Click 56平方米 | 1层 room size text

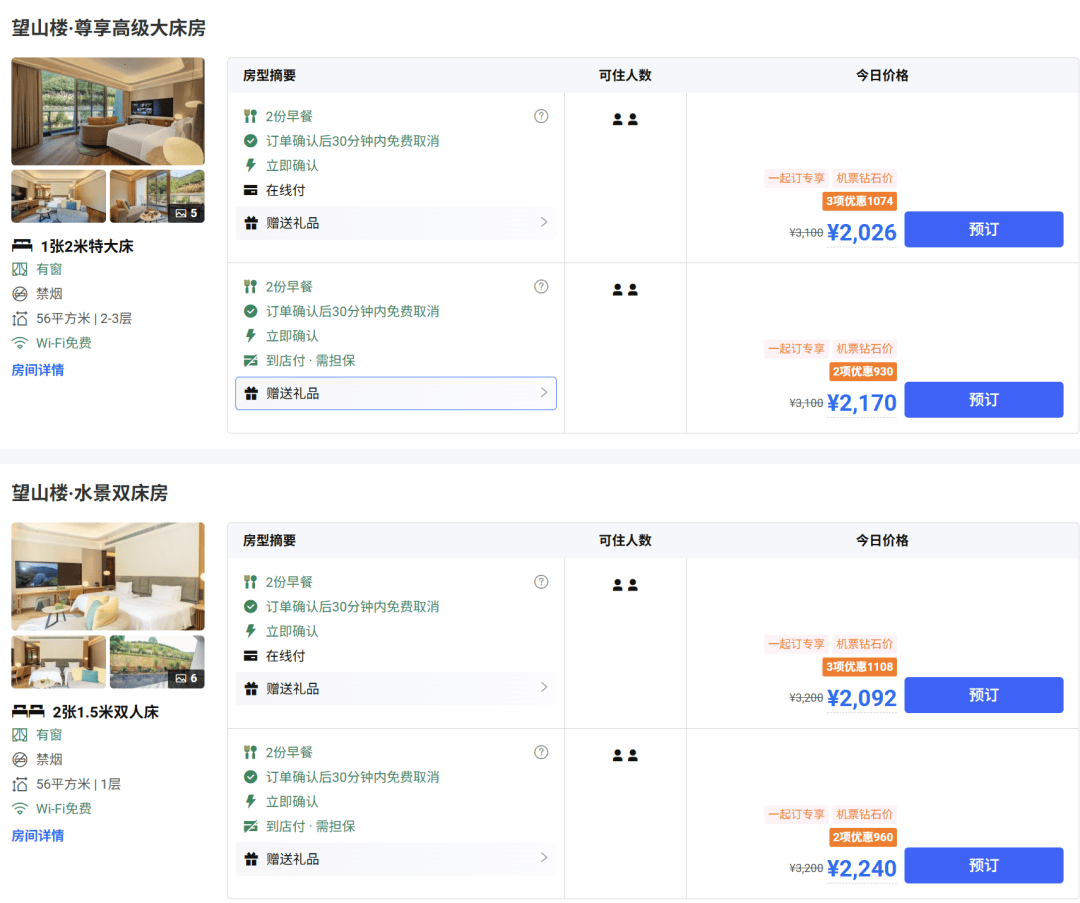click(79, 785)
